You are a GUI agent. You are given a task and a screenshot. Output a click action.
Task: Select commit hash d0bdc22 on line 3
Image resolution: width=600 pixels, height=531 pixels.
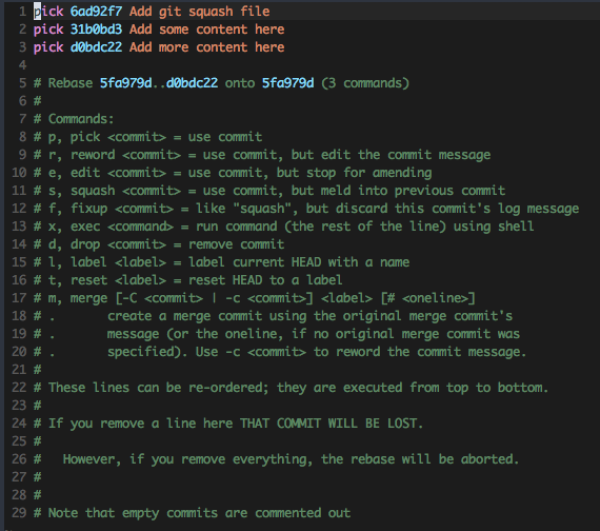(96, 46)
